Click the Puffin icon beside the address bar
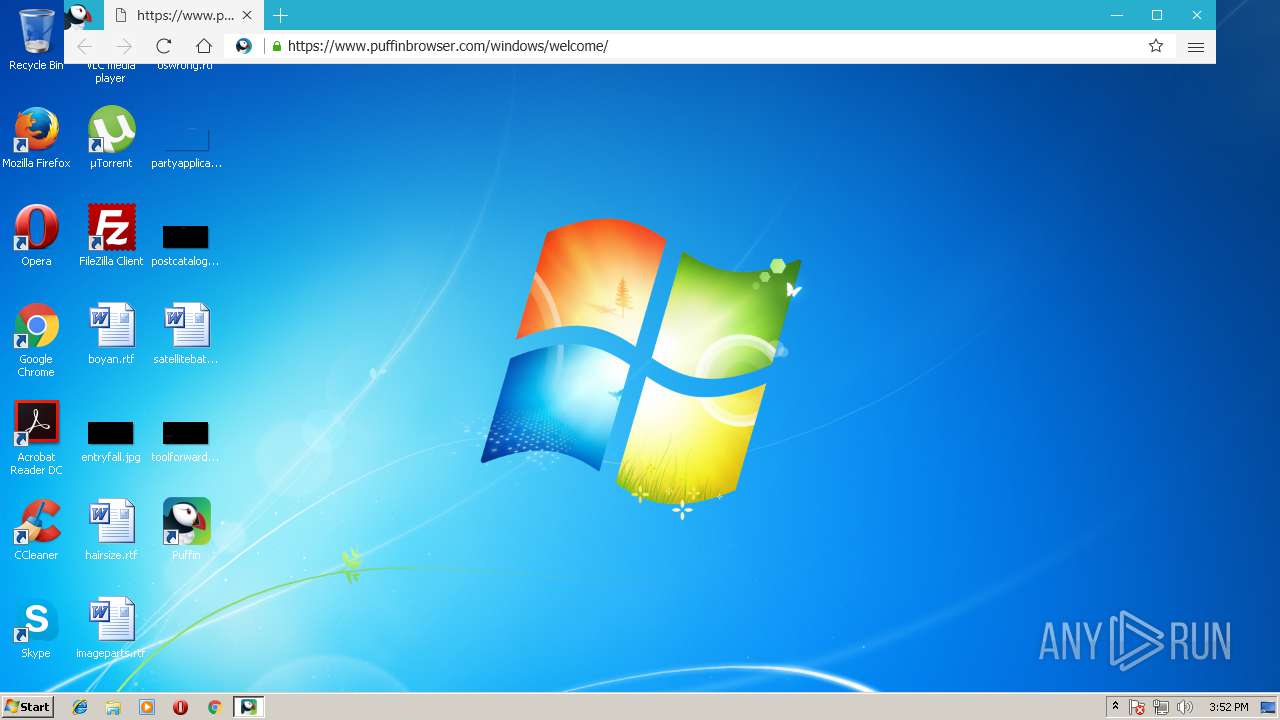1280x720 pixels. tap(243, 46)
